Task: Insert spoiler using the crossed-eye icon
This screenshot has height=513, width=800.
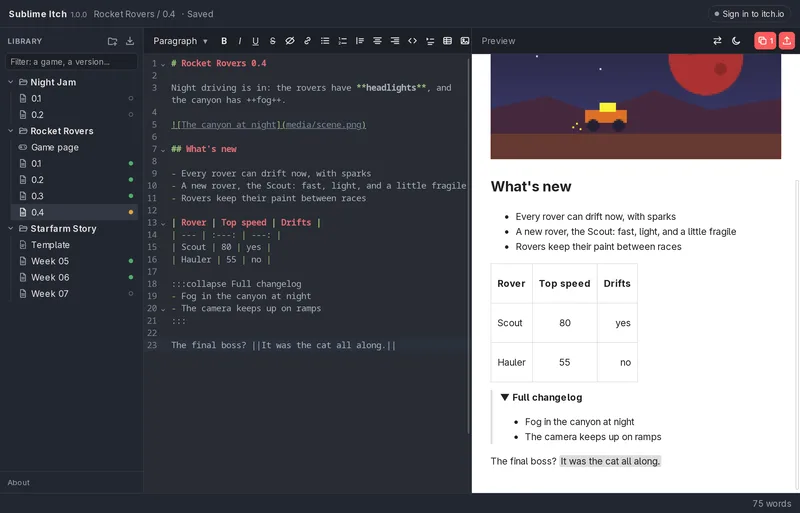Action: click(x=290, y=41)
